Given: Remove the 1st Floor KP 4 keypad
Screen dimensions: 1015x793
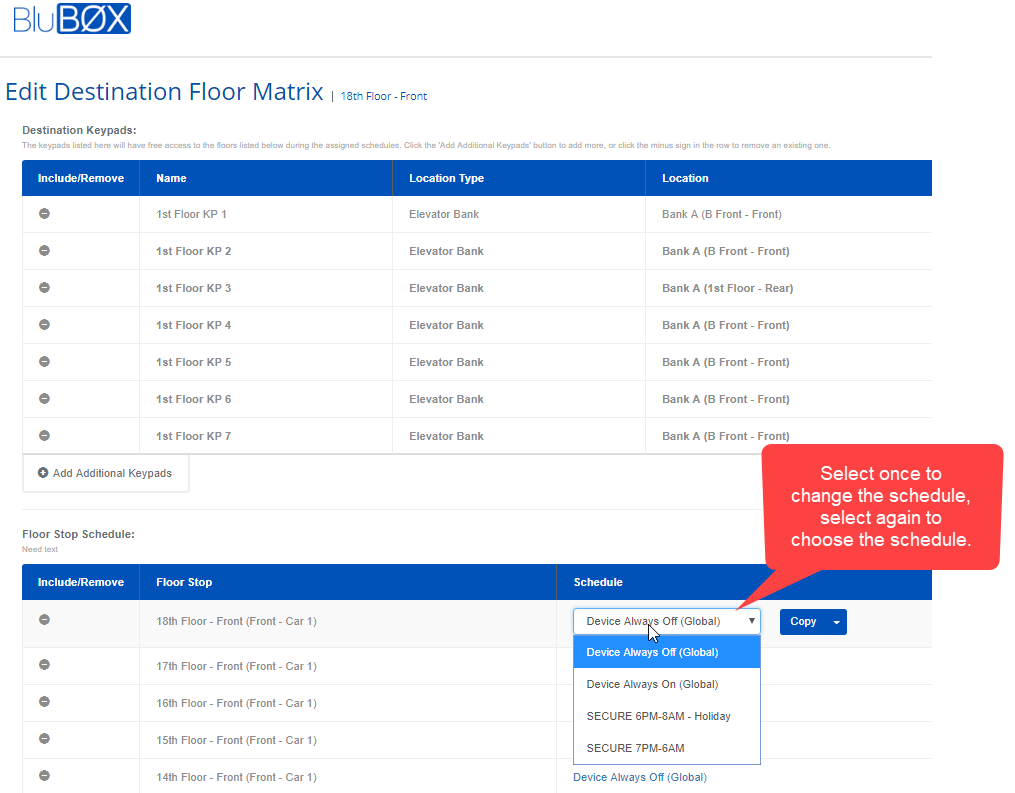Looking at the screenshot, I should 44,324.
